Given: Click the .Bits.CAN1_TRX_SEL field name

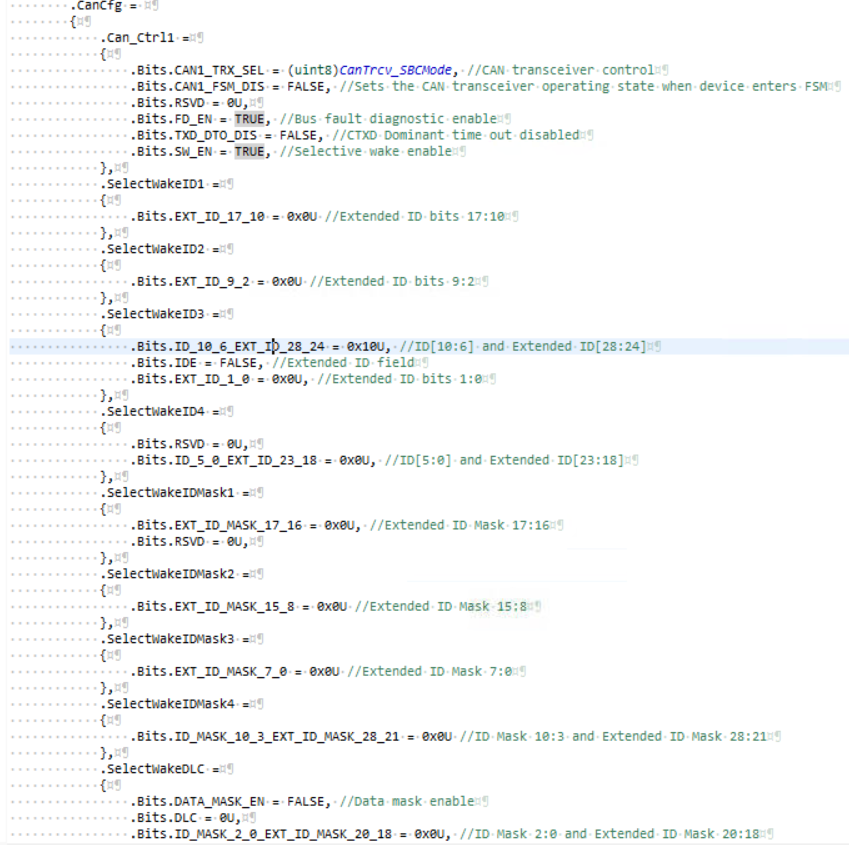Looking at the screenshot, I should (x=197, y=70).
